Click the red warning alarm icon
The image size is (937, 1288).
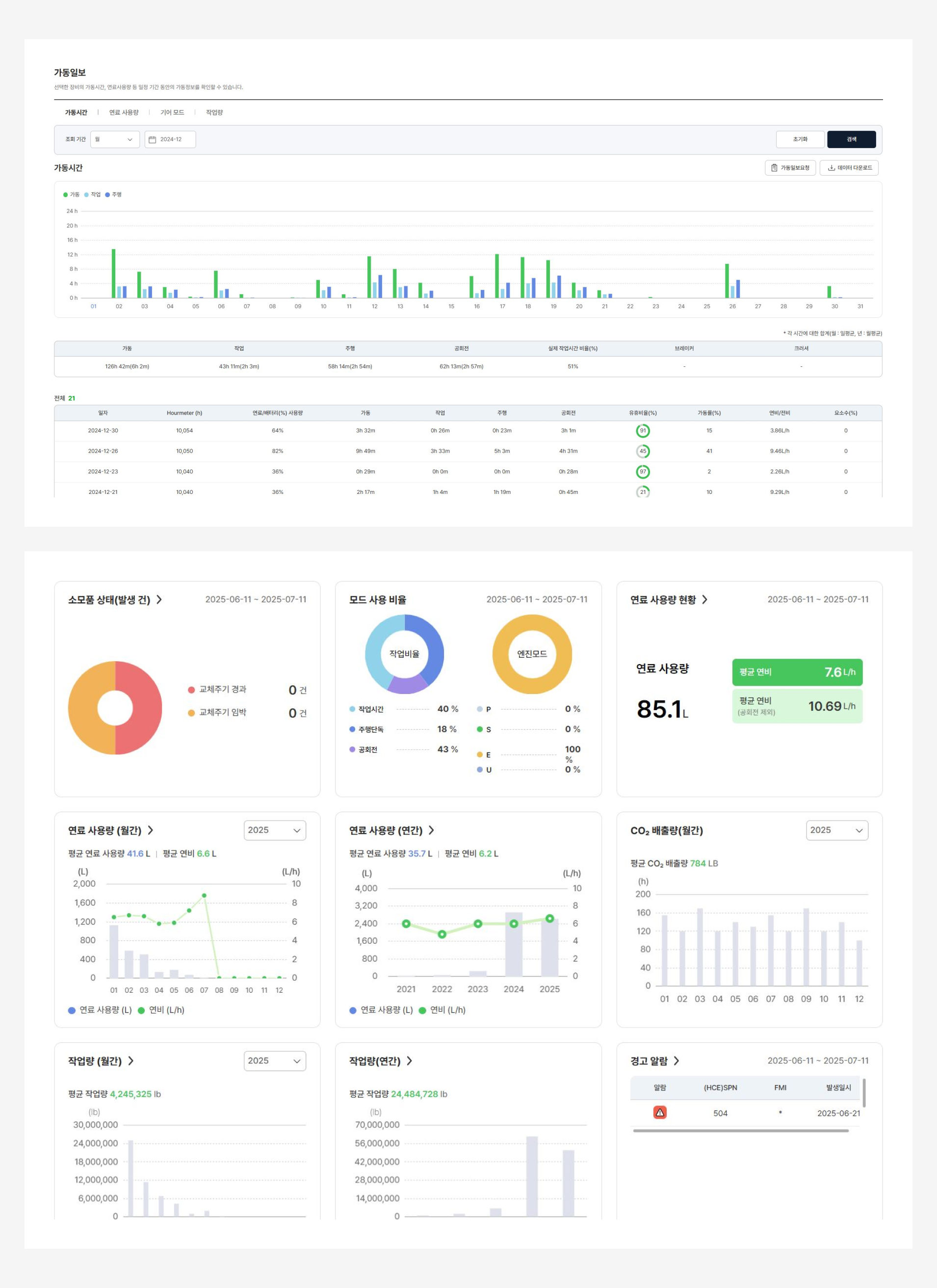tap(659, 1112)
